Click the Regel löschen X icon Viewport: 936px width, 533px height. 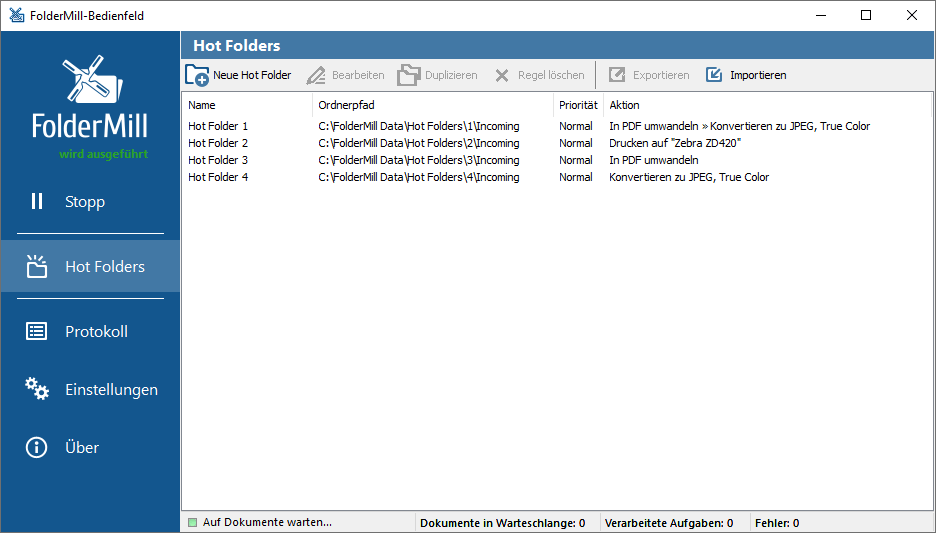tap(502, 75)
